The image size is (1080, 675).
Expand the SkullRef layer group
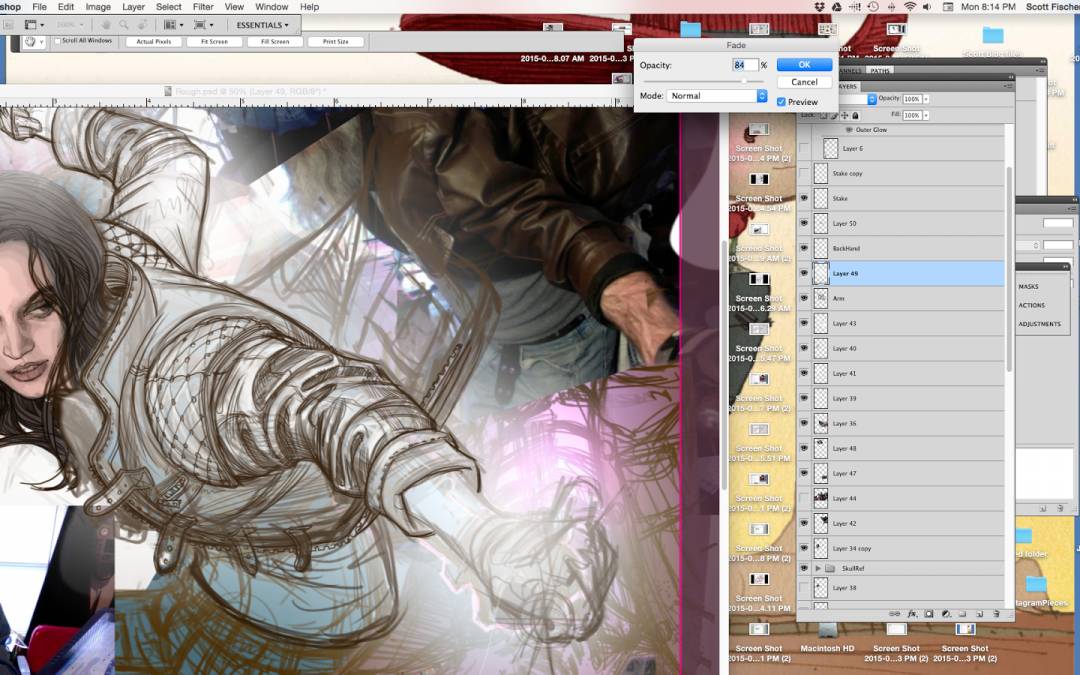coord(818,568)
